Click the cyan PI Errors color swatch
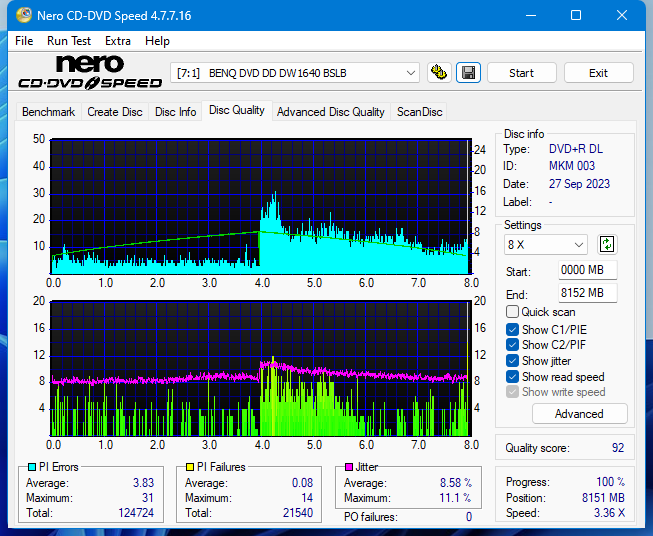 point(32,467)
